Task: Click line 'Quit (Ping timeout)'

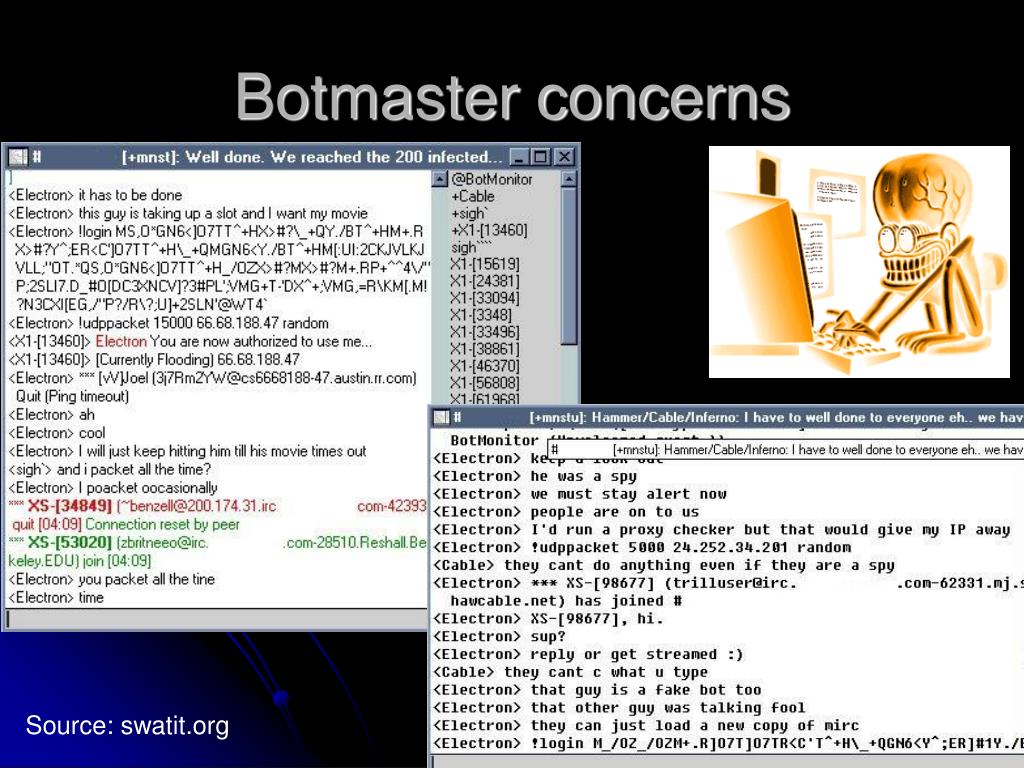Action: pyautogui.click(x=72, y=396)
